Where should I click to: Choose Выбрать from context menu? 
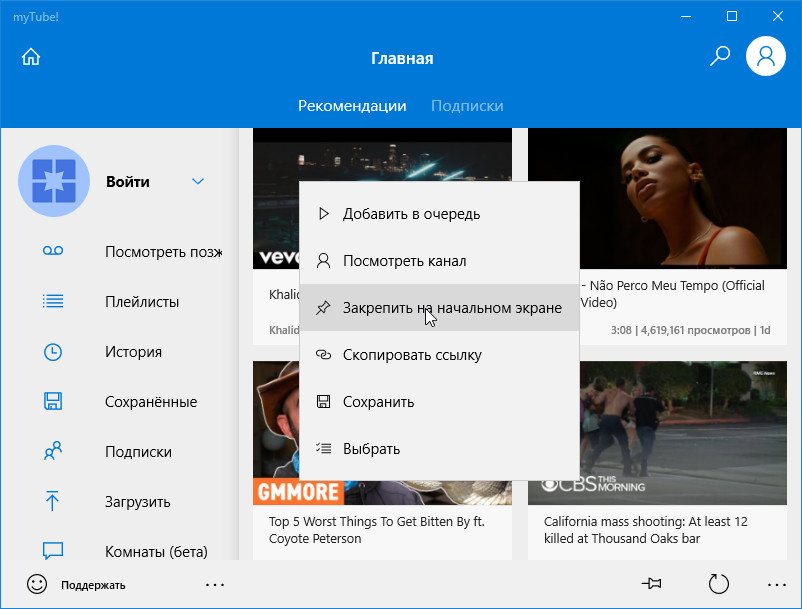tap(439, 449)
